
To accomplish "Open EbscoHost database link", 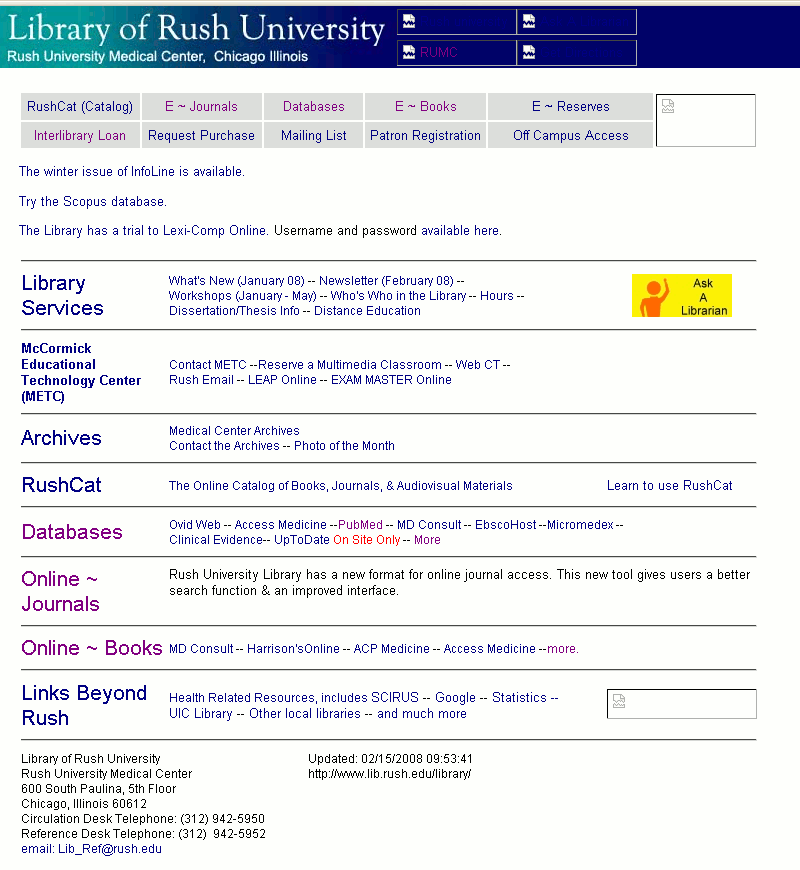I will [505, 524].
